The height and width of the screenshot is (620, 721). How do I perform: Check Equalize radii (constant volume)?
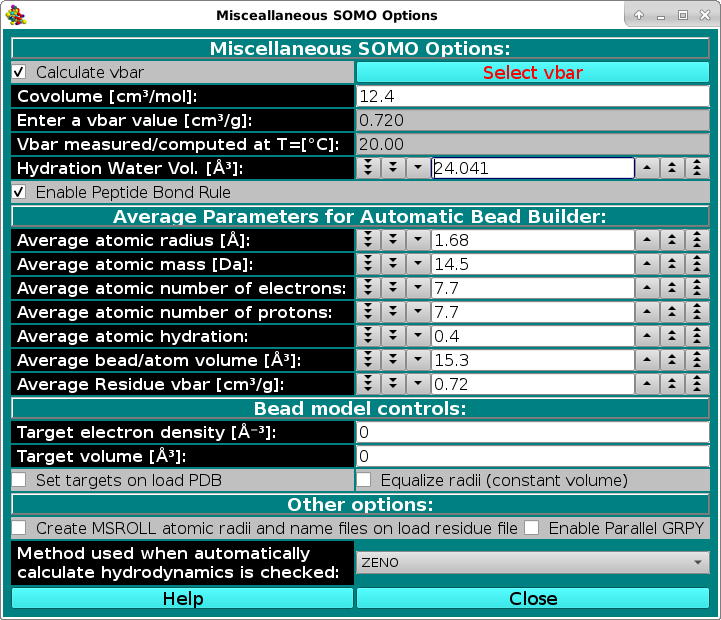[365, 480]
